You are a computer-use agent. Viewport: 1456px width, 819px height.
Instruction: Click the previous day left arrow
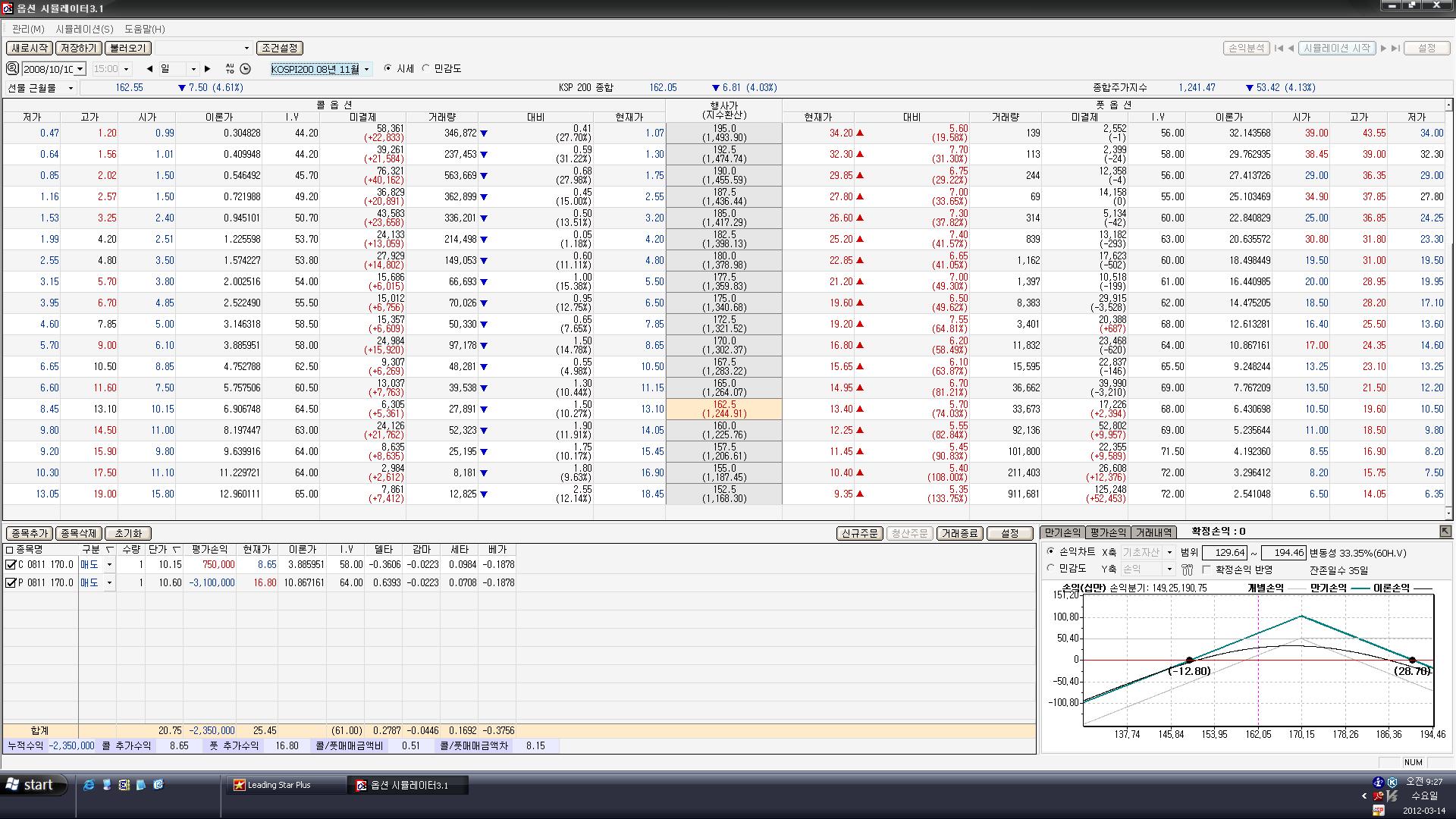pyautogui.click(x=149, y=69)
